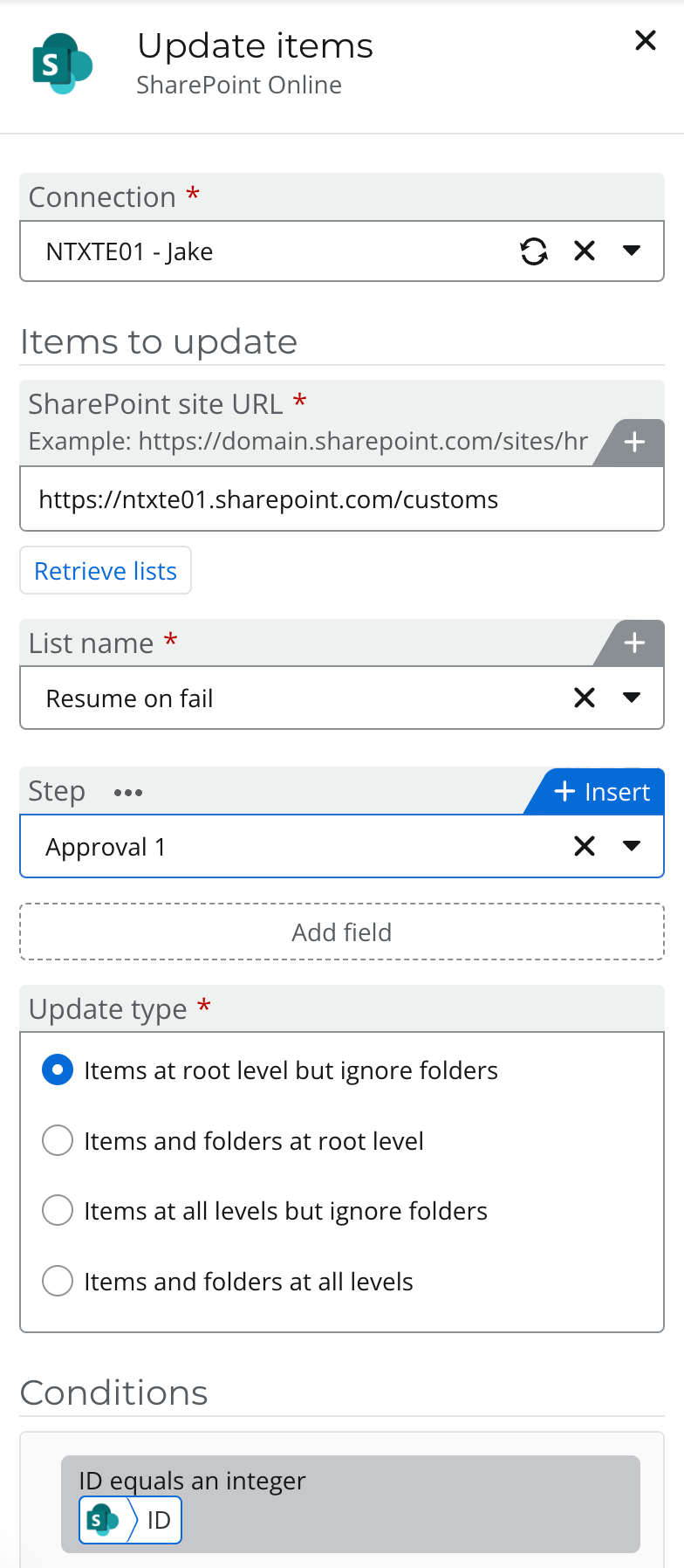Refresh the Connection list
The image size is (684, 1568).
coord(534,251)
